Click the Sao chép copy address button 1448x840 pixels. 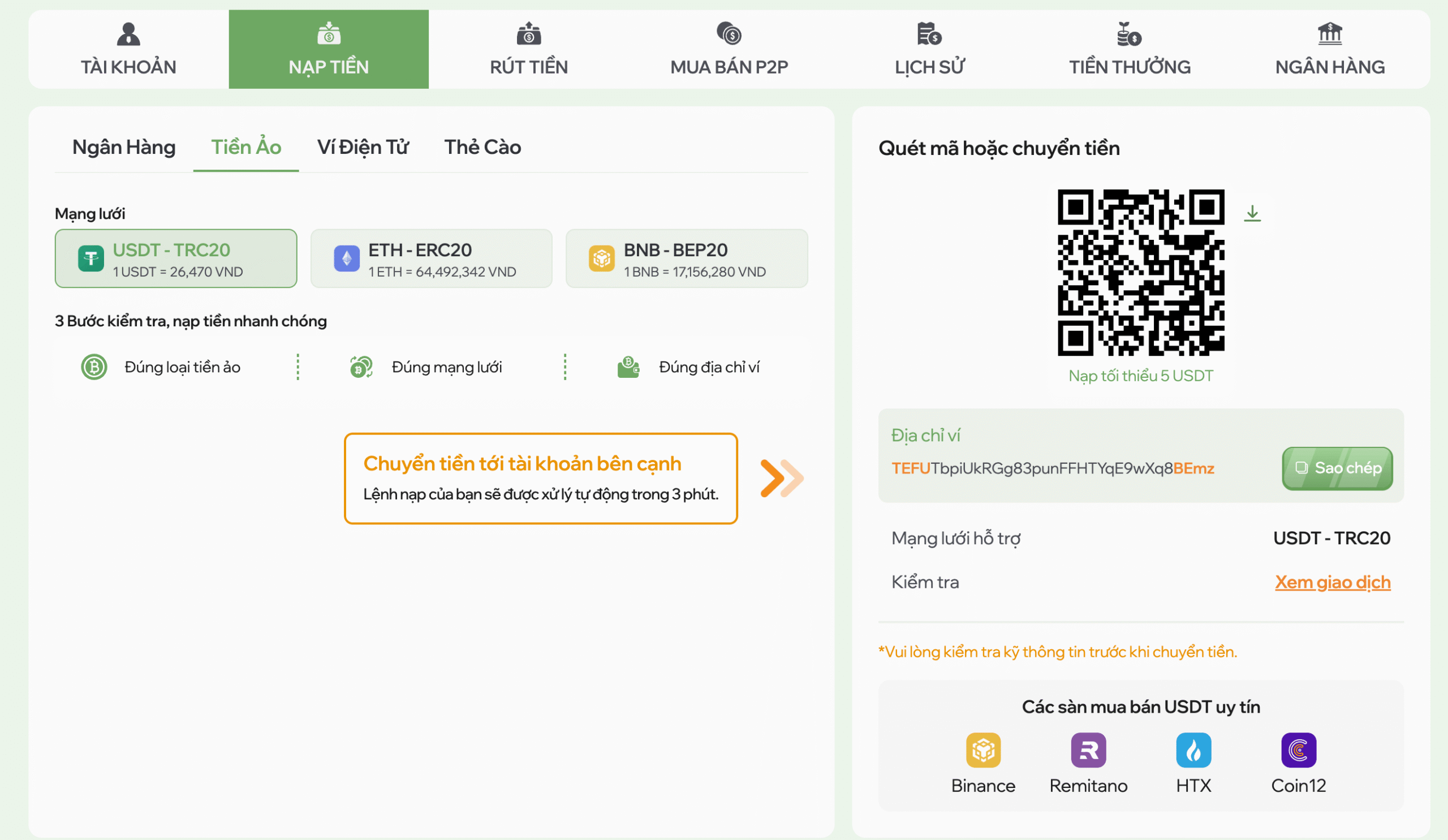pyautogui.click(x=1337, y=468)
